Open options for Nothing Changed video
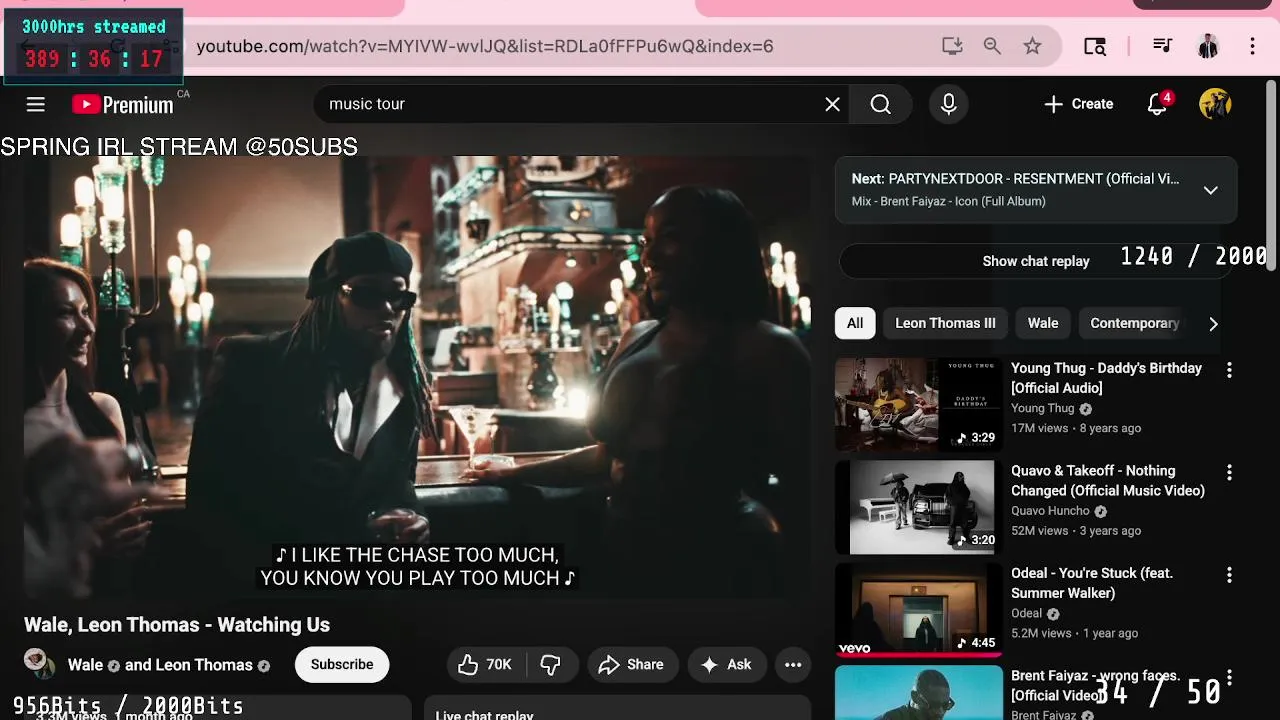1280x720 pixels. pos(1229,472)
